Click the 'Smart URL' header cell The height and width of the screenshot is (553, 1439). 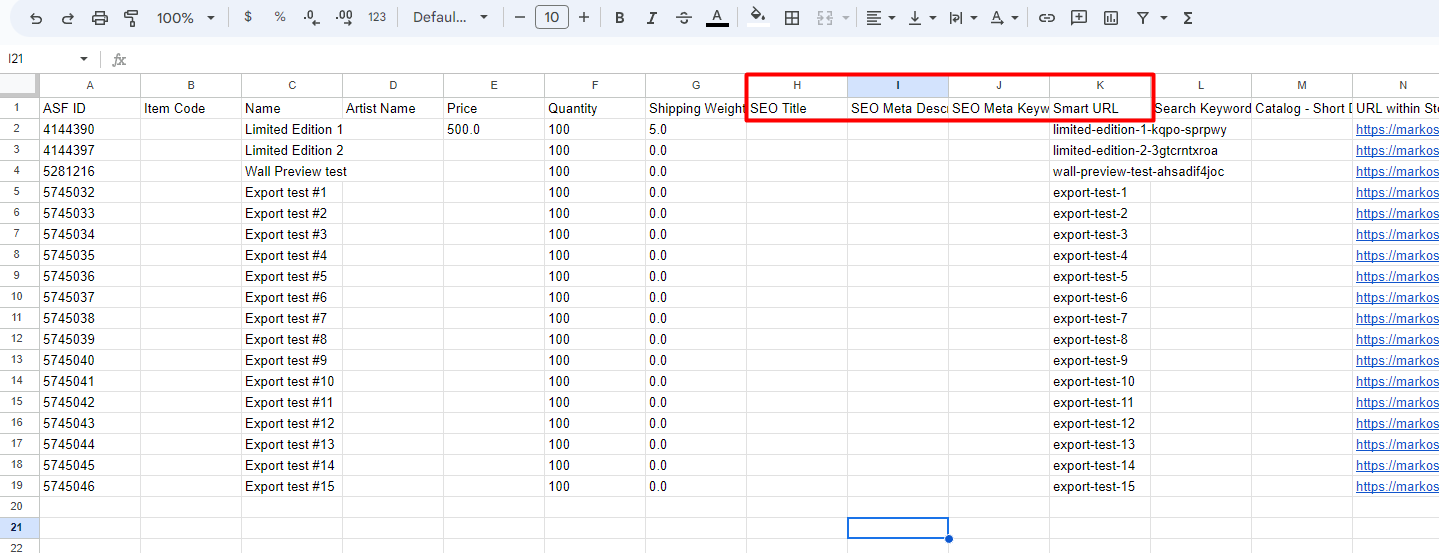click(x=1100, y=108)
